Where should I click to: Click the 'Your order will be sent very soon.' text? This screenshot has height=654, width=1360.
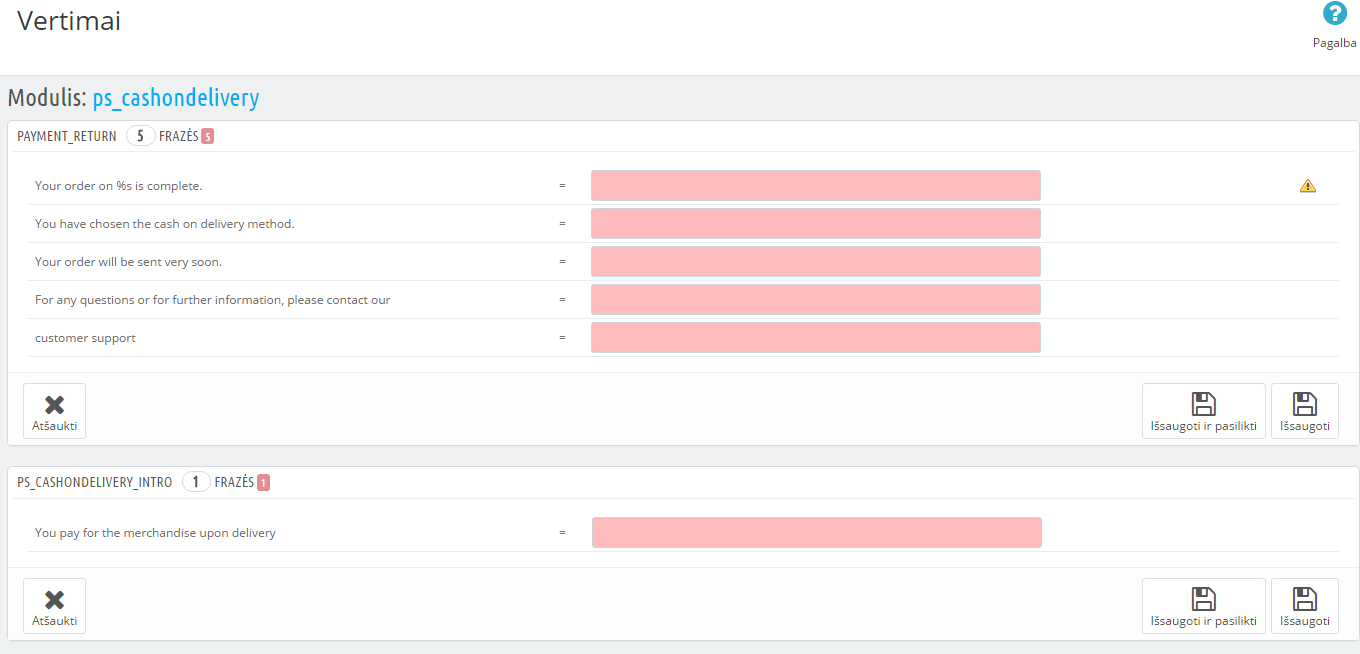click(129, 262)
